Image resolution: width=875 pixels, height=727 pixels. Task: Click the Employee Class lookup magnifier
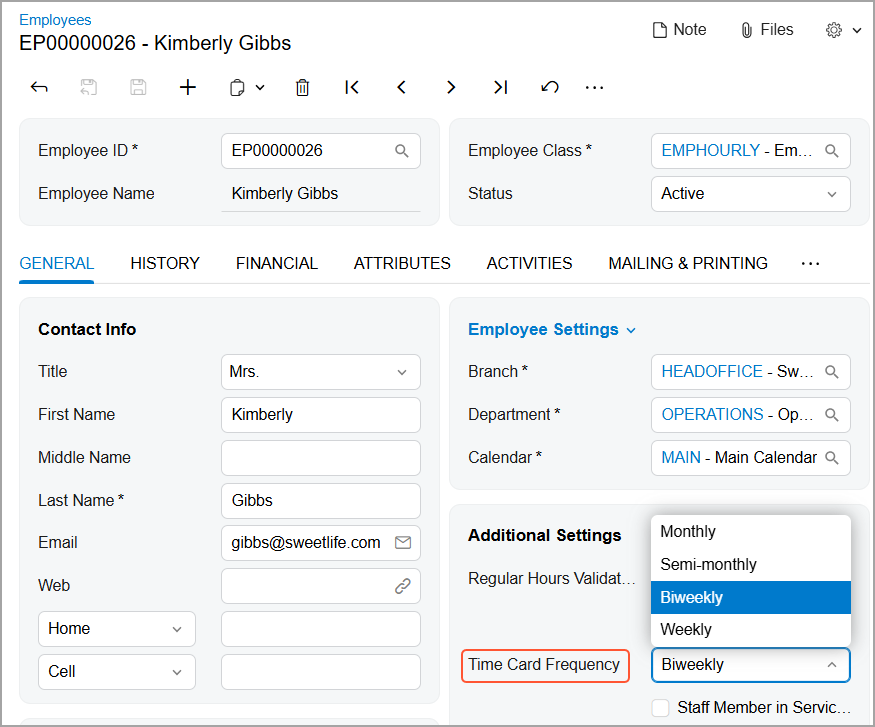(x=831, y=151)
